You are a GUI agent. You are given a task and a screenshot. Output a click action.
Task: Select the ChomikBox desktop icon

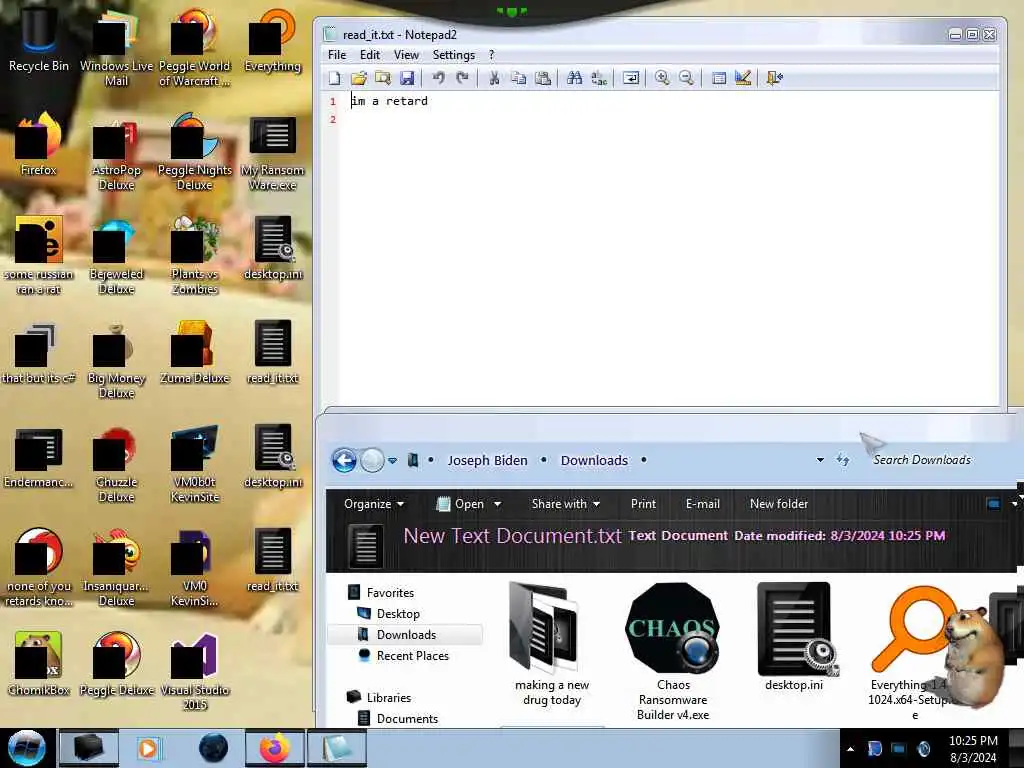tap(39, 664)
